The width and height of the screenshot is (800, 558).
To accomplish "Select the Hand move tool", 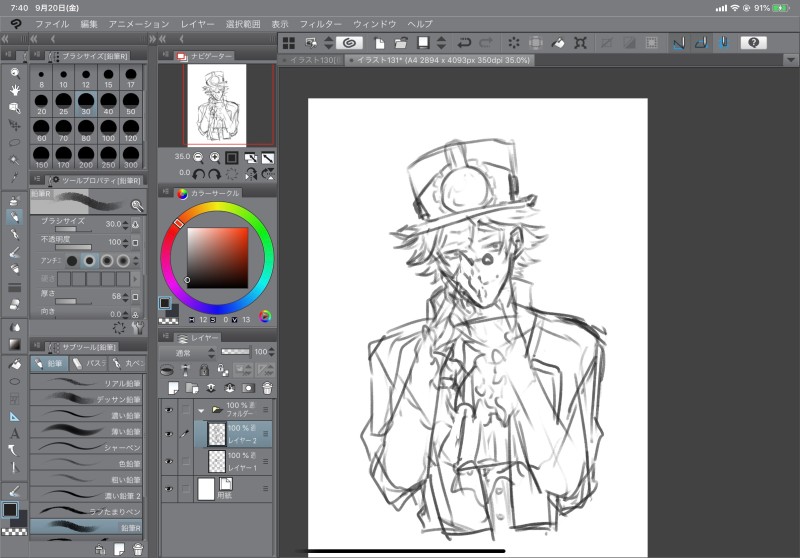I will (x=15, y=90).
